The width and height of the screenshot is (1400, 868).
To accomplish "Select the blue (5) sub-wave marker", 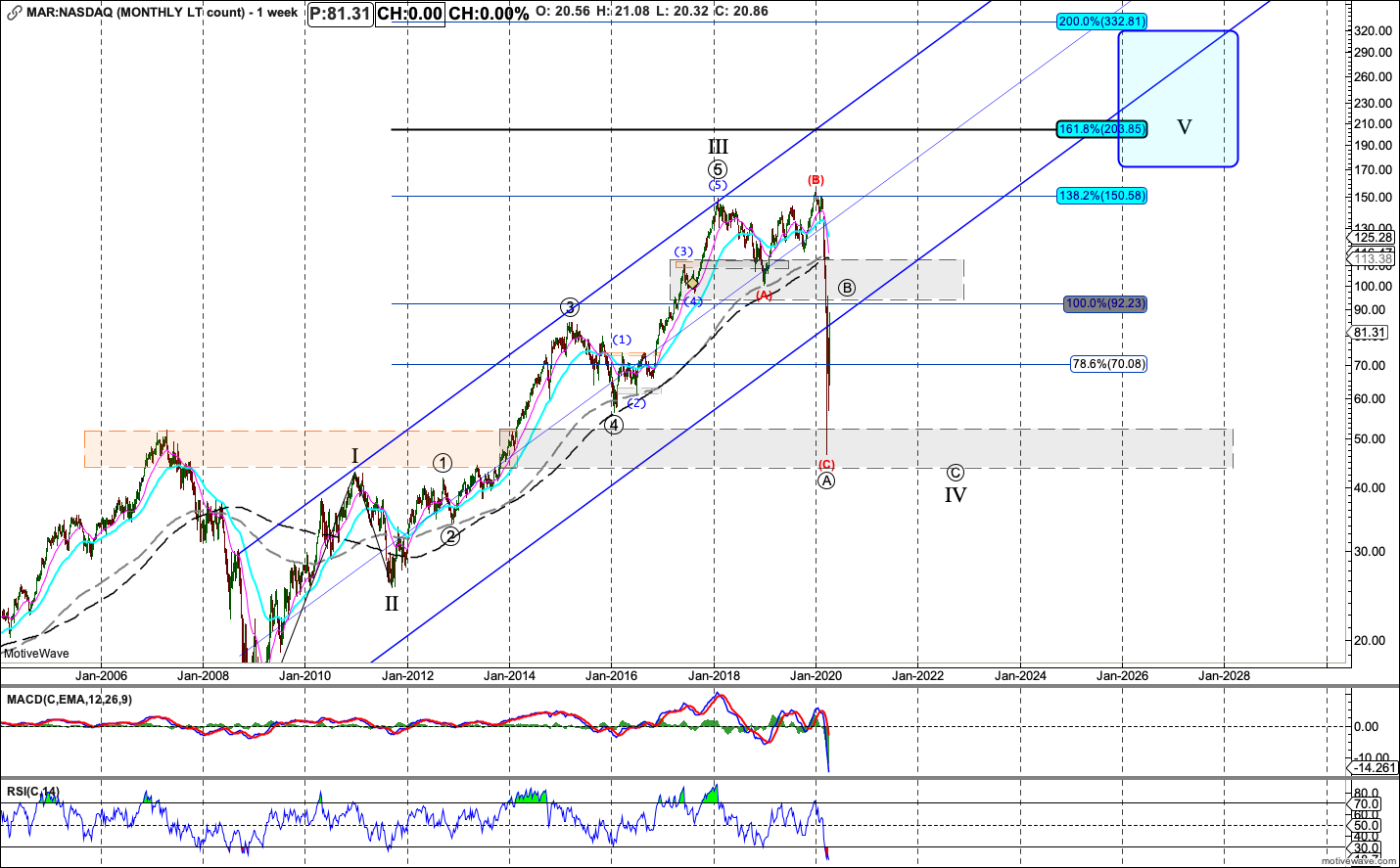I will tap(718, 186).
